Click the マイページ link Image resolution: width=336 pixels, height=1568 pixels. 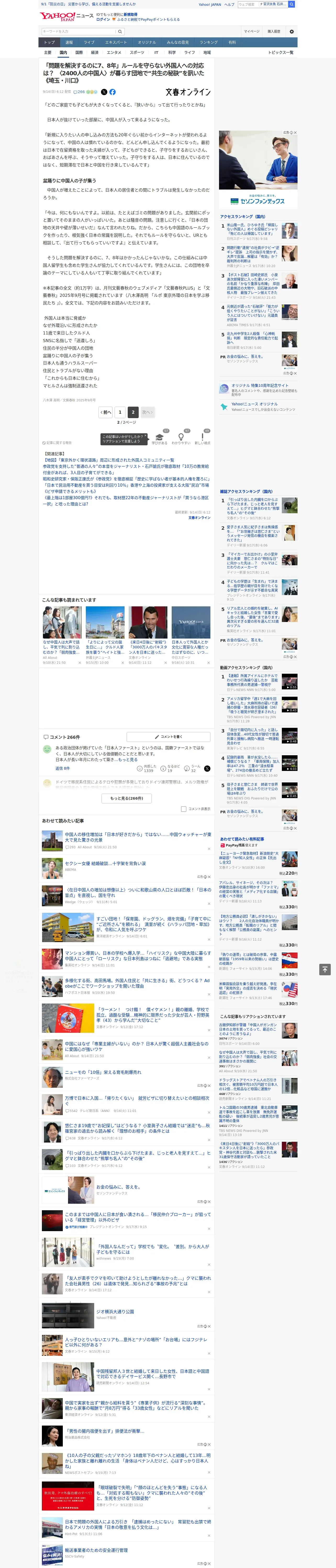pos(251,32)
